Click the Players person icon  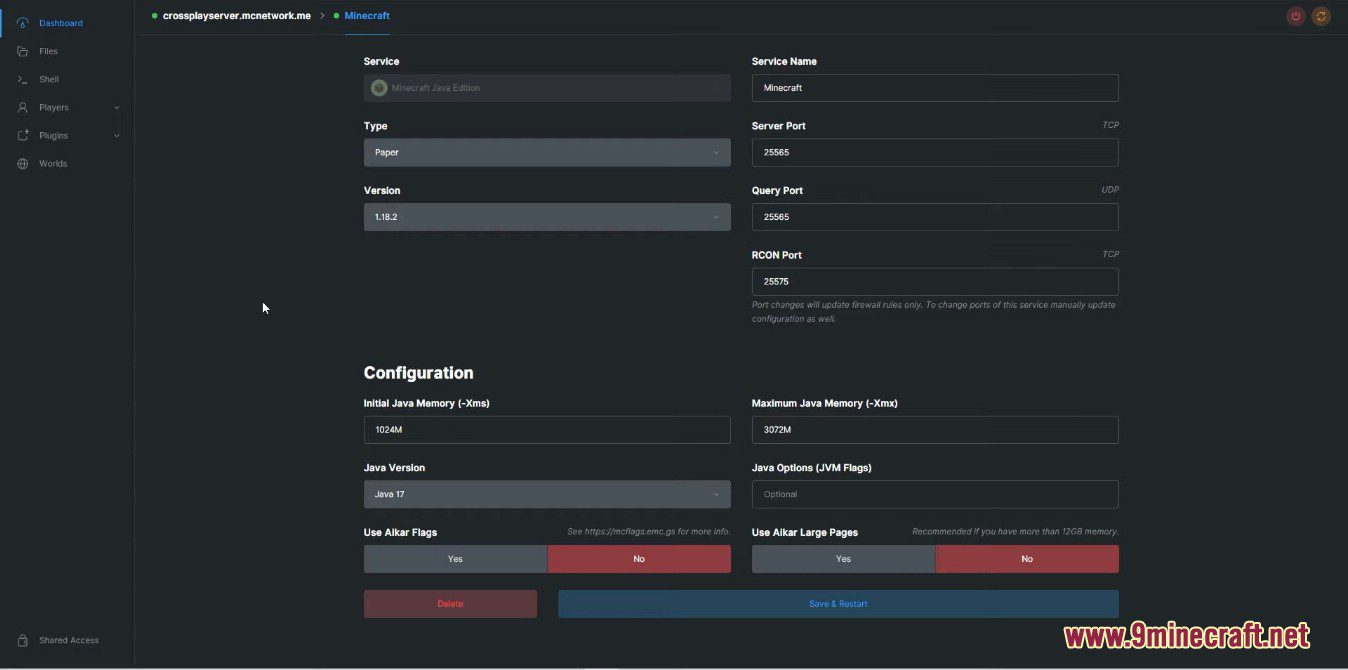coord(23,107)
